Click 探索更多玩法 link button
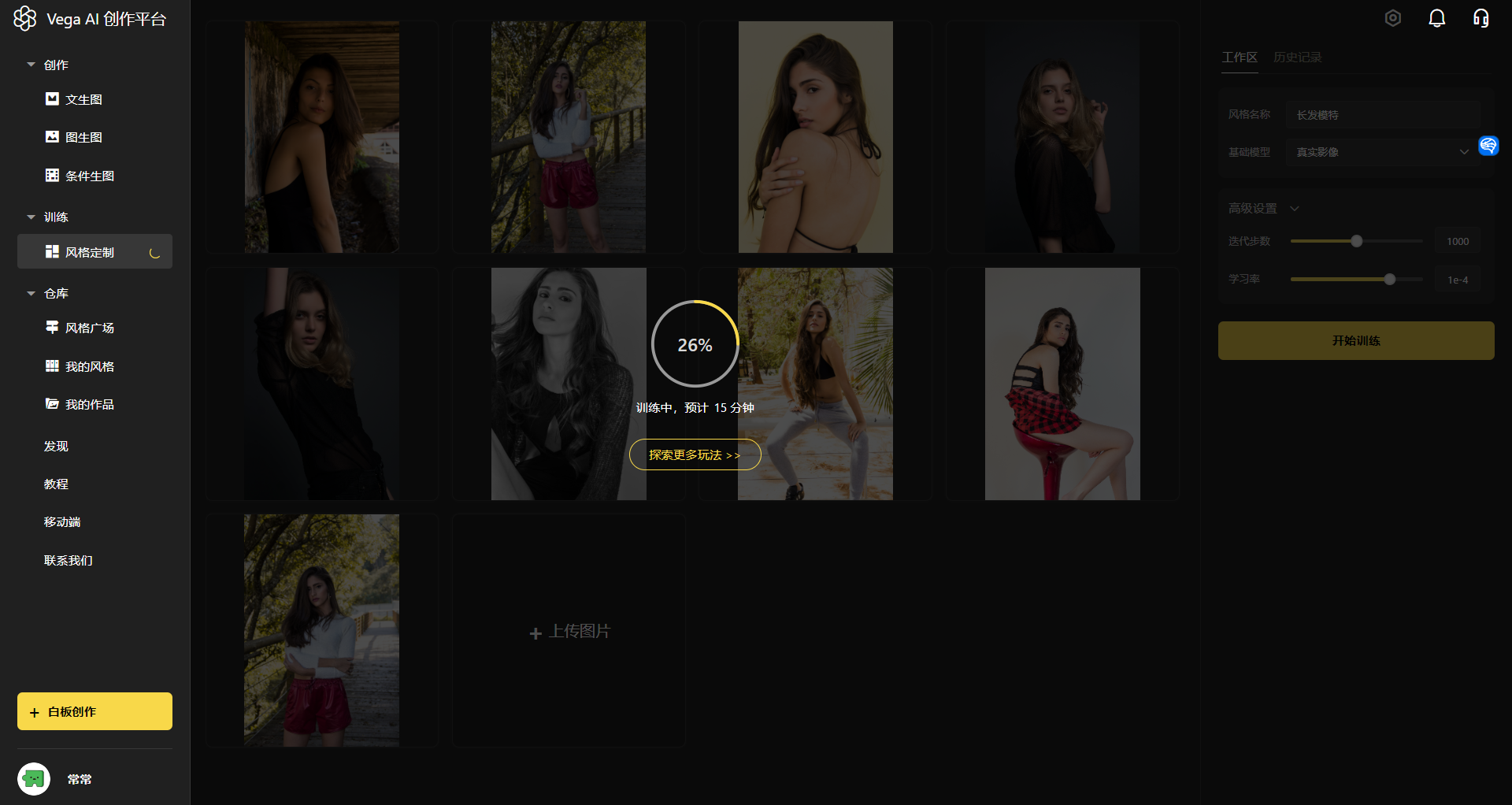The image size is (1512, 805). (695, 454)
